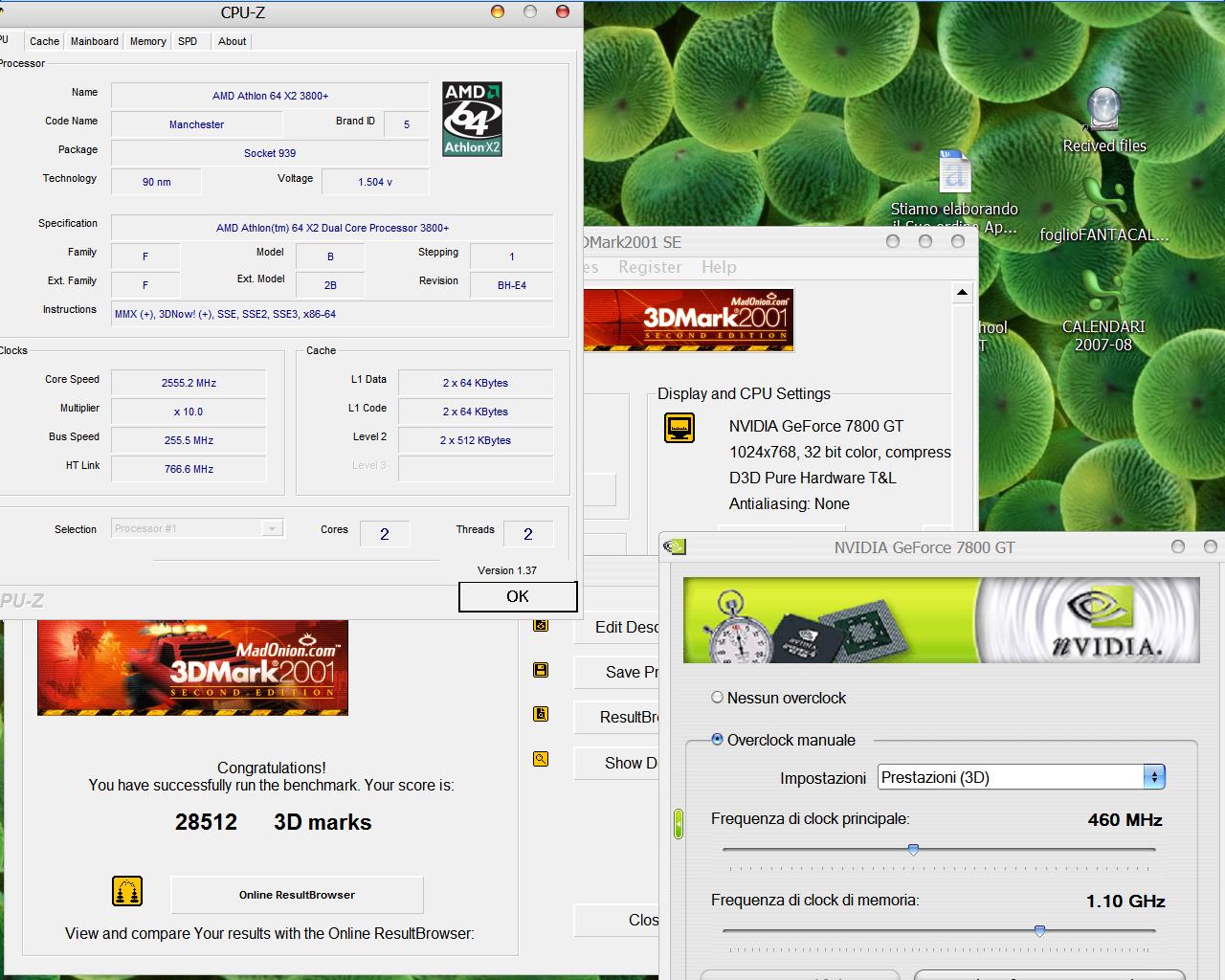This screenshot has width=1225, height=980.
Task: Open the CALENDARI 2007-08 desktop file
Action: (1103, 311)
